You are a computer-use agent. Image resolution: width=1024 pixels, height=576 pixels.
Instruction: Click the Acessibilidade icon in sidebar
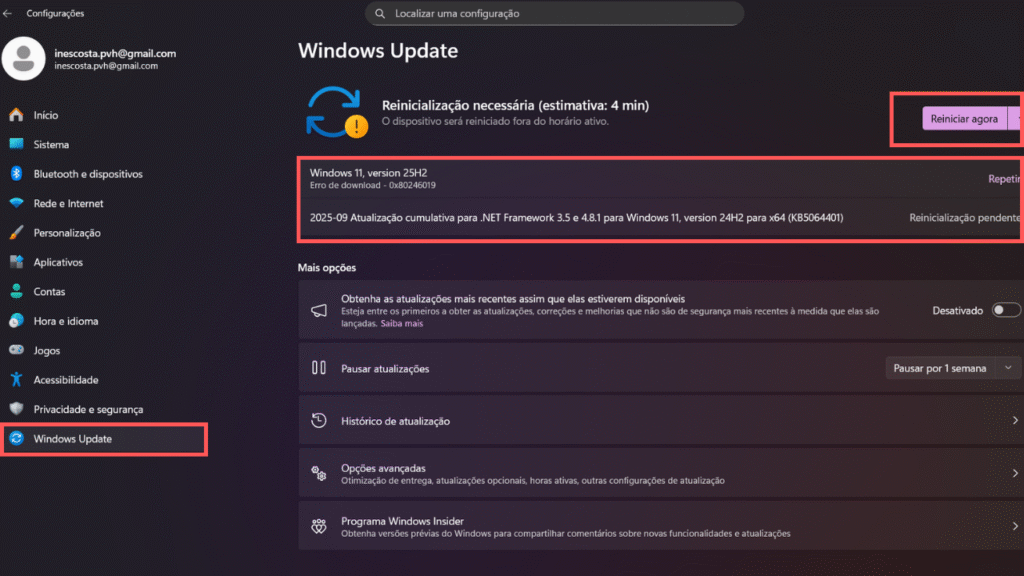coord(16,380)
